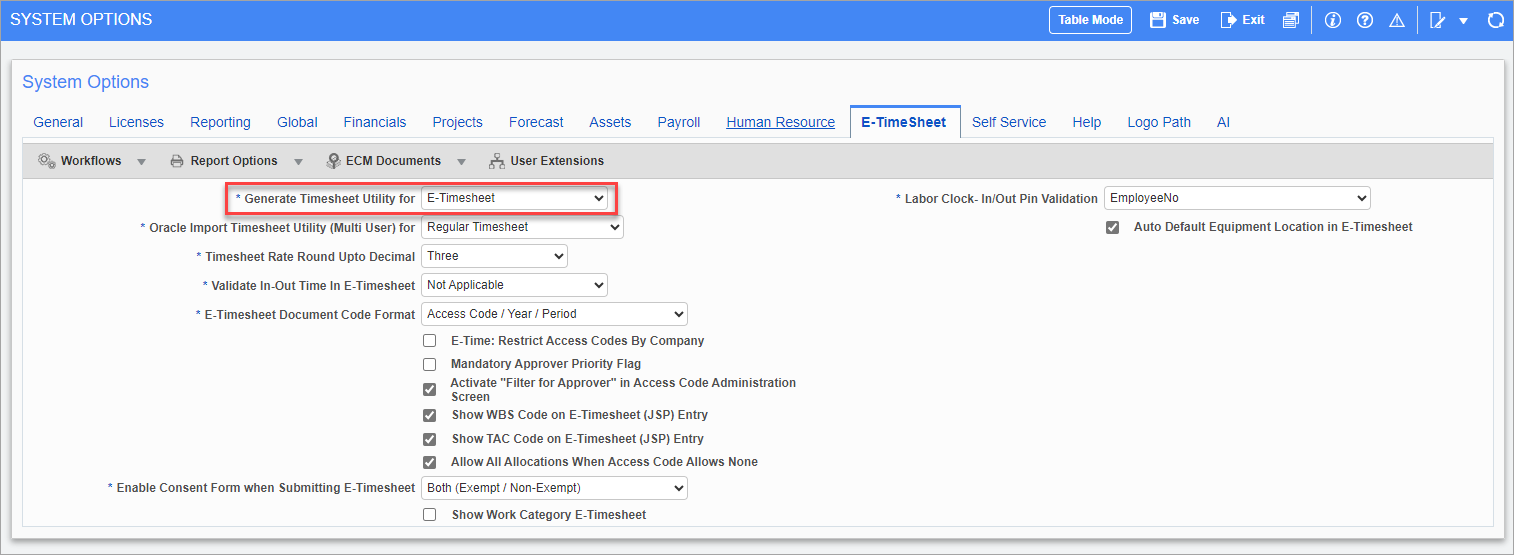Switch to the Projects tab

457,122
